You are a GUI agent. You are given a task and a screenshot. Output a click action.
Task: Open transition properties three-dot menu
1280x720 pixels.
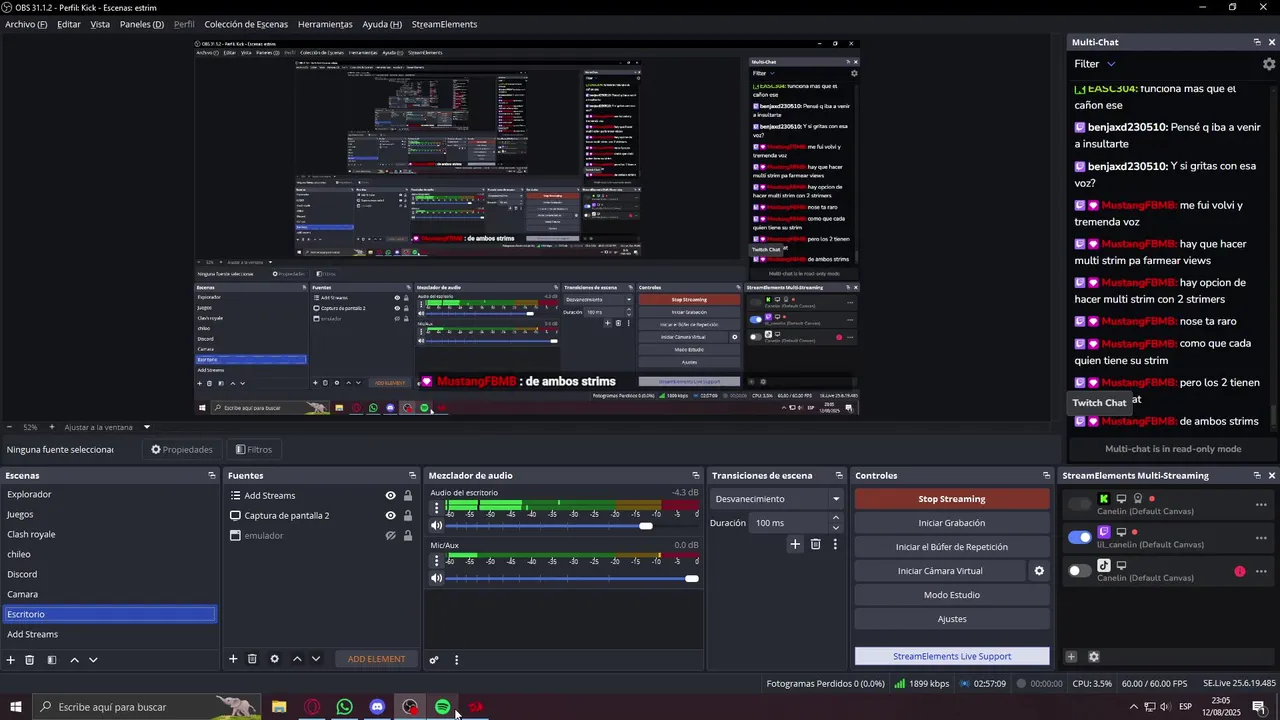(x=835, y=544)
